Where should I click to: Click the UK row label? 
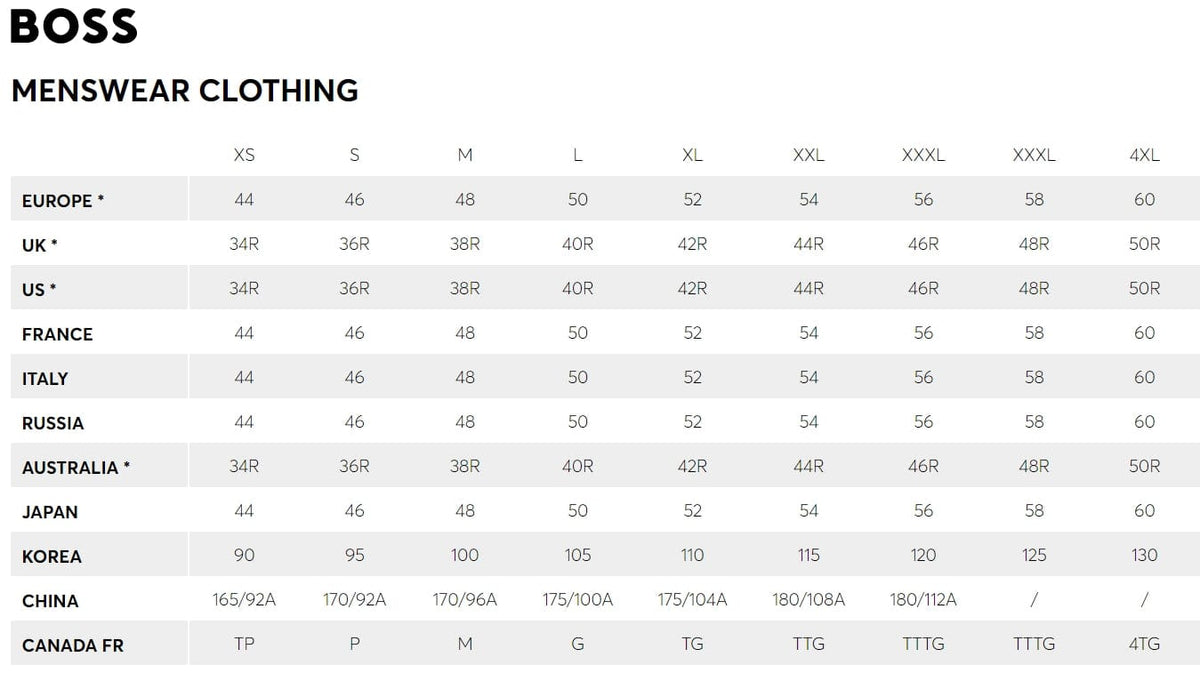click(39, 245)
